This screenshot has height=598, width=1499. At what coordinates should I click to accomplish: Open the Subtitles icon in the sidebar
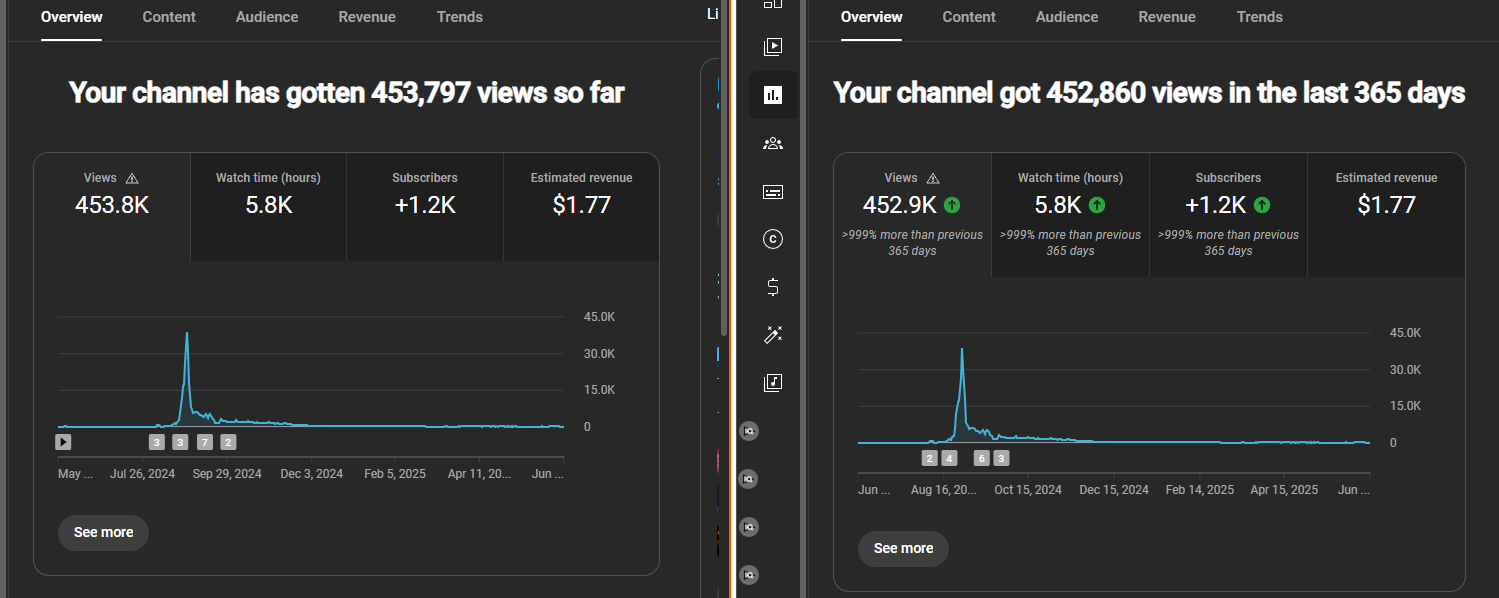[772, 191]
